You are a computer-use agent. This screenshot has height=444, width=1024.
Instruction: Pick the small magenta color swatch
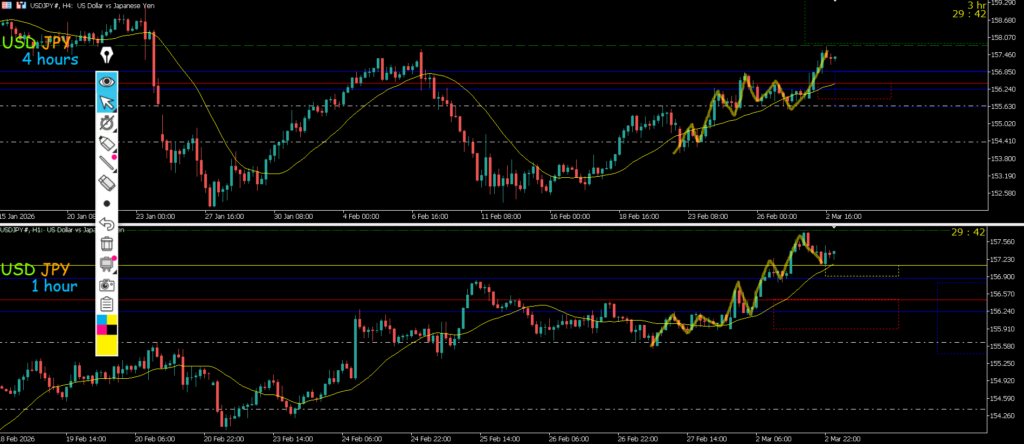click(x=101, y=328)
